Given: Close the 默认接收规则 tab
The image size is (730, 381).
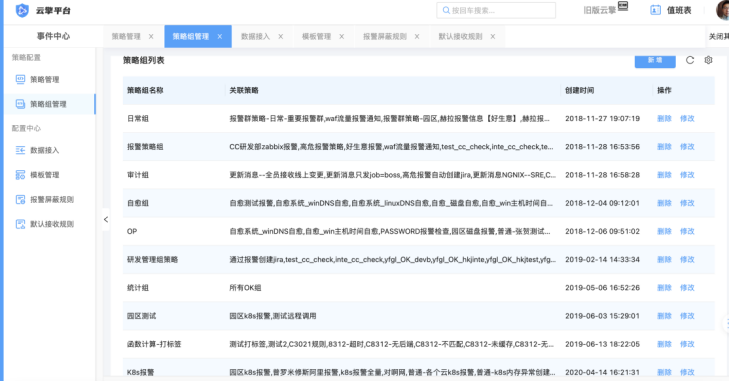Looking at the screenshot, I should tap(493, 36).
